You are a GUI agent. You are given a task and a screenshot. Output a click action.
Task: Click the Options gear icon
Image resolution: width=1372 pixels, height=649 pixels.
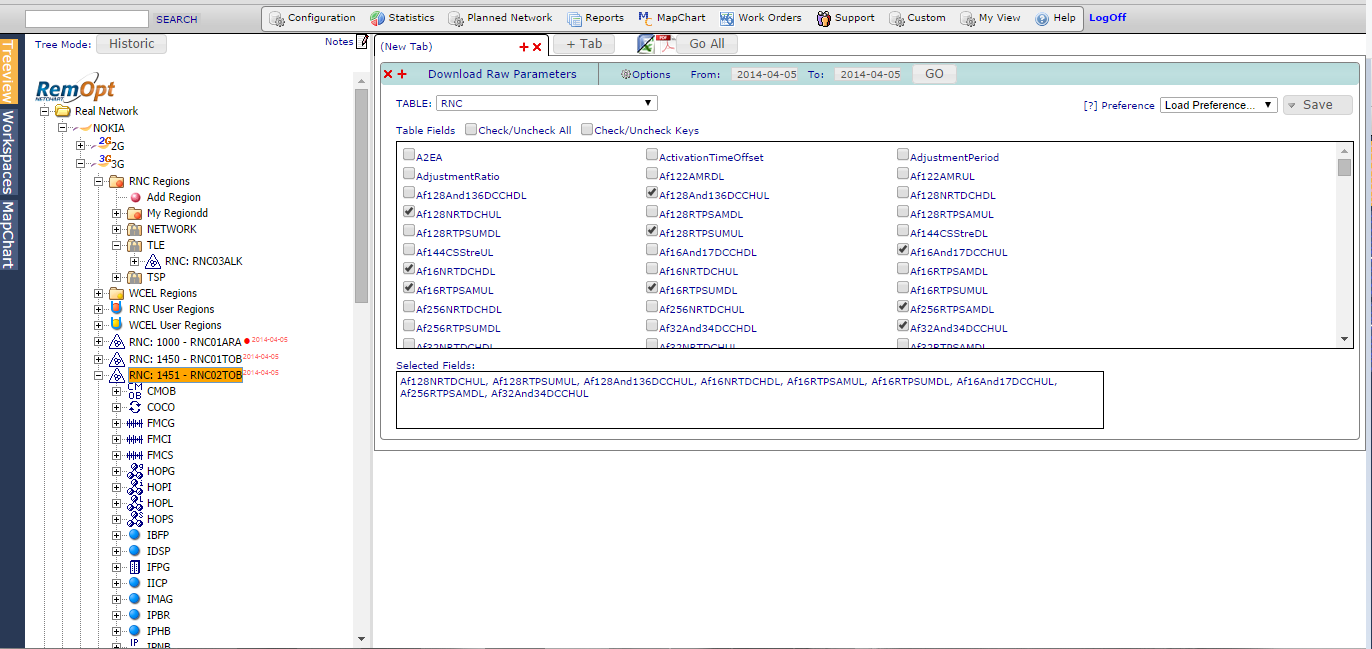(x=626, y=74)
